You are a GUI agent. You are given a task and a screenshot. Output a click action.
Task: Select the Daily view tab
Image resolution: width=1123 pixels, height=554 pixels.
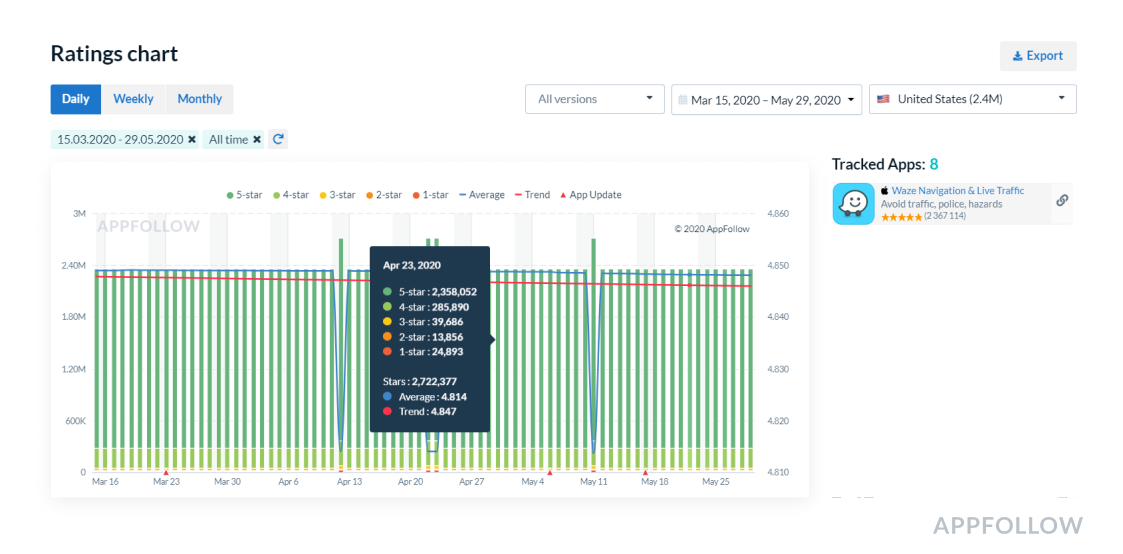pos(76,99)
